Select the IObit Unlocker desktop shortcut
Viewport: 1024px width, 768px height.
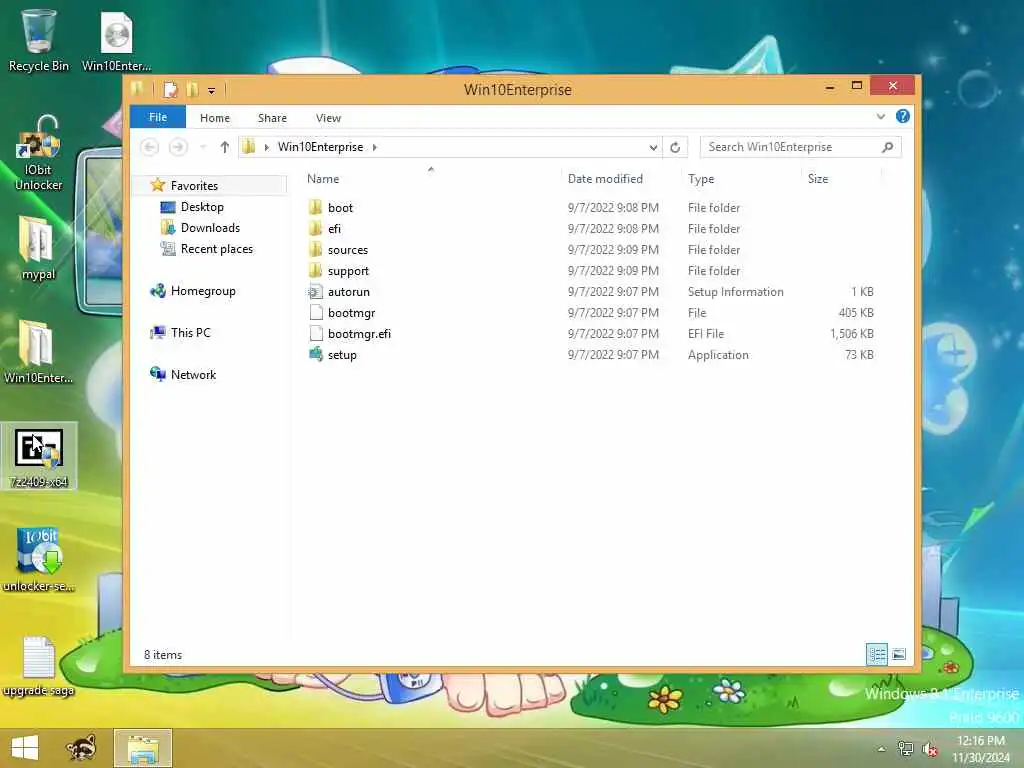38,154
